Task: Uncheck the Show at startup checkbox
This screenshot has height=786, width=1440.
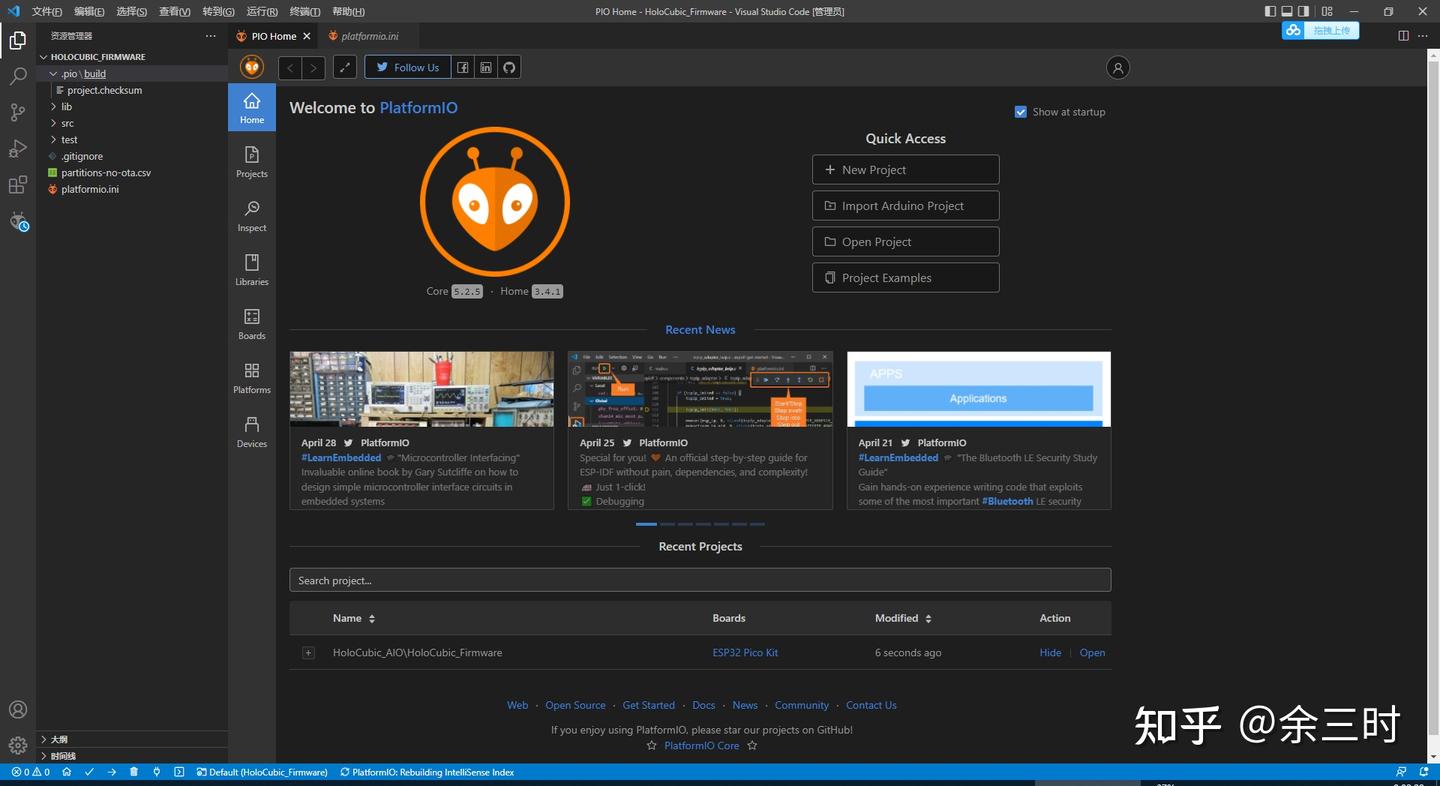Action: tap(1021, 111)
